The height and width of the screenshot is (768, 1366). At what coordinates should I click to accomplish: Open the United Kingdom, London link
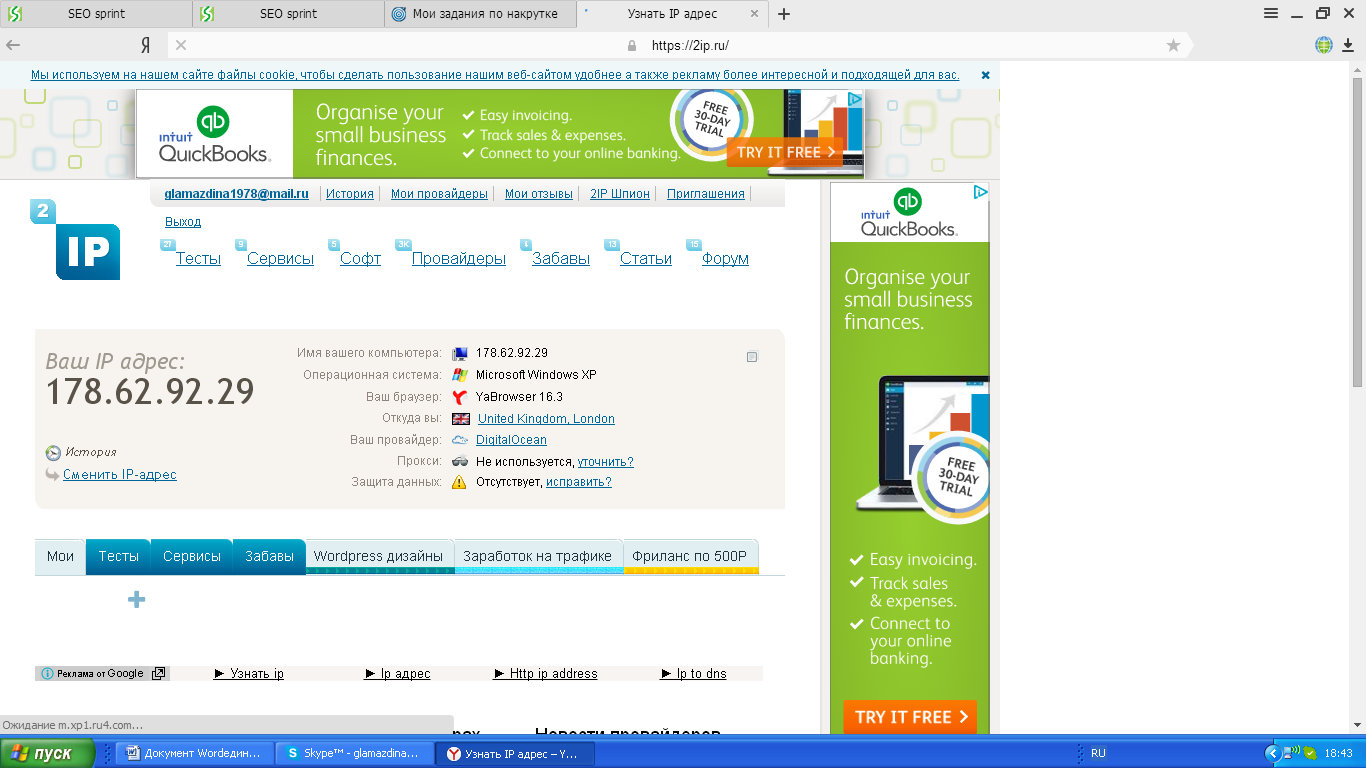click(x=546, y=419)
